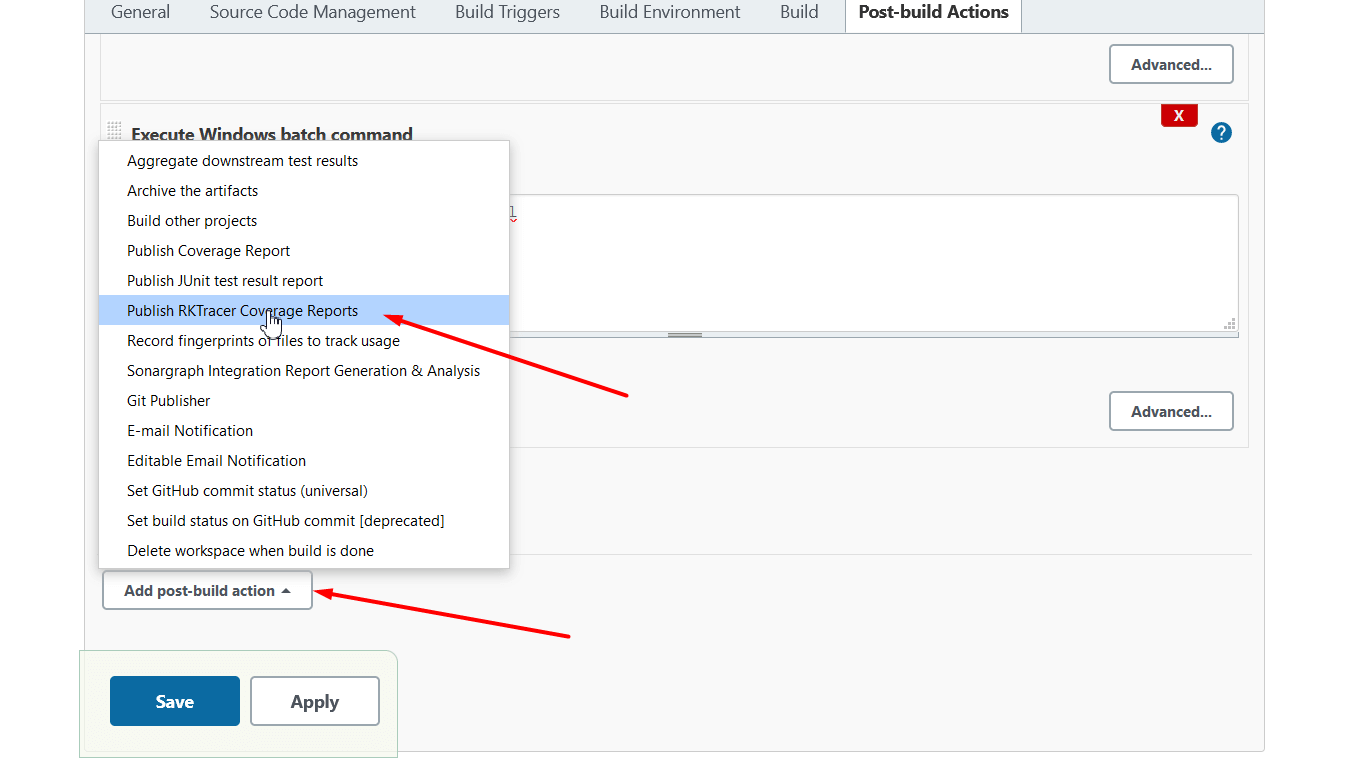Open the Source Code Management tab

point(312,12)
